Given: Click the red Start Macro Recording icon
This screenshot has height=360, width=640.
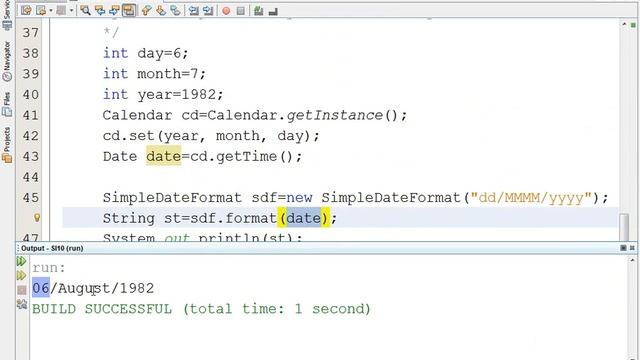Looking at the screenshot, I should [x=226, y=11].
